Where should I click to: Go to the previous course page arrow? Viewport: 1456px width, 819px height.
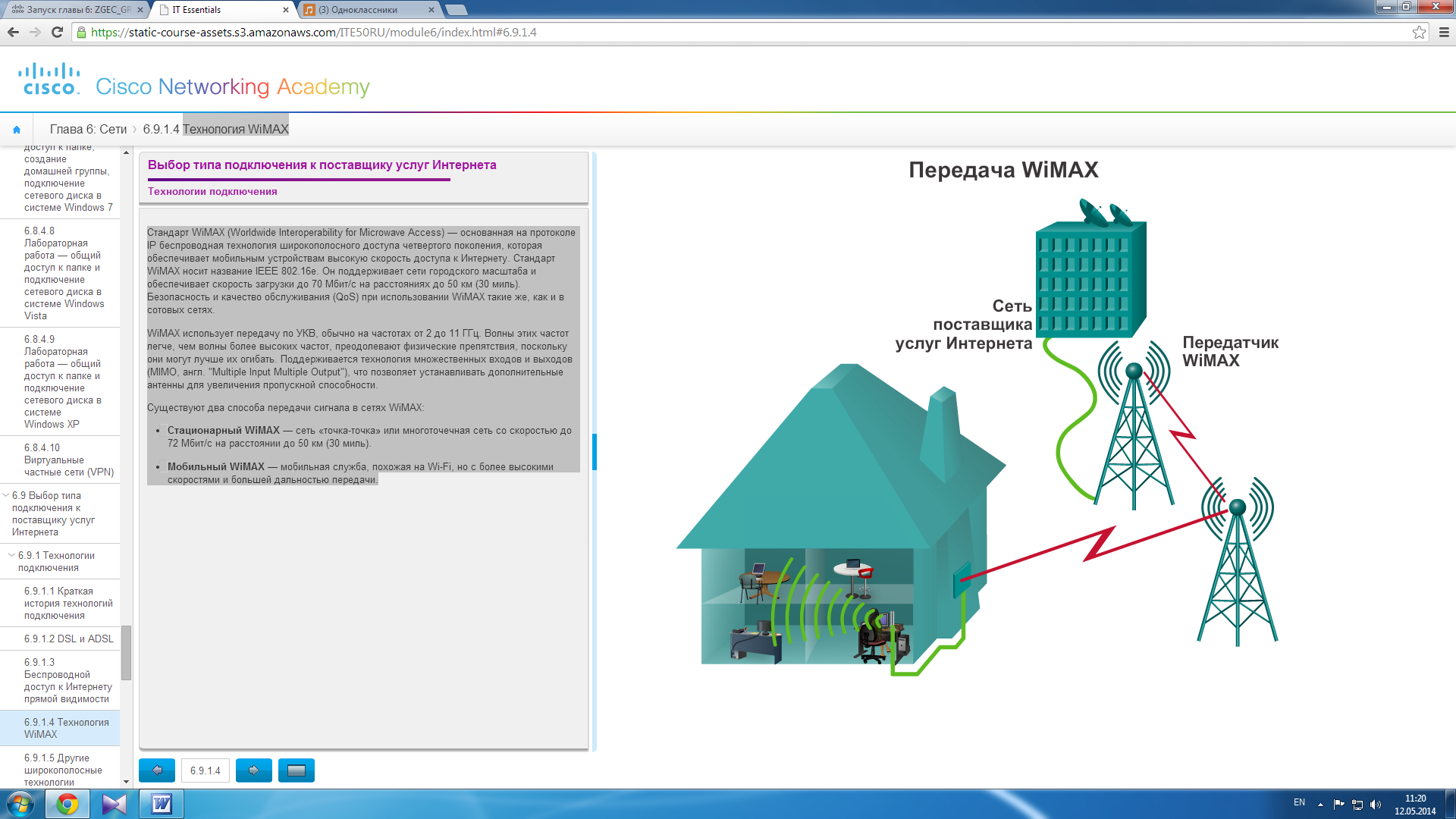coord(157,770)
